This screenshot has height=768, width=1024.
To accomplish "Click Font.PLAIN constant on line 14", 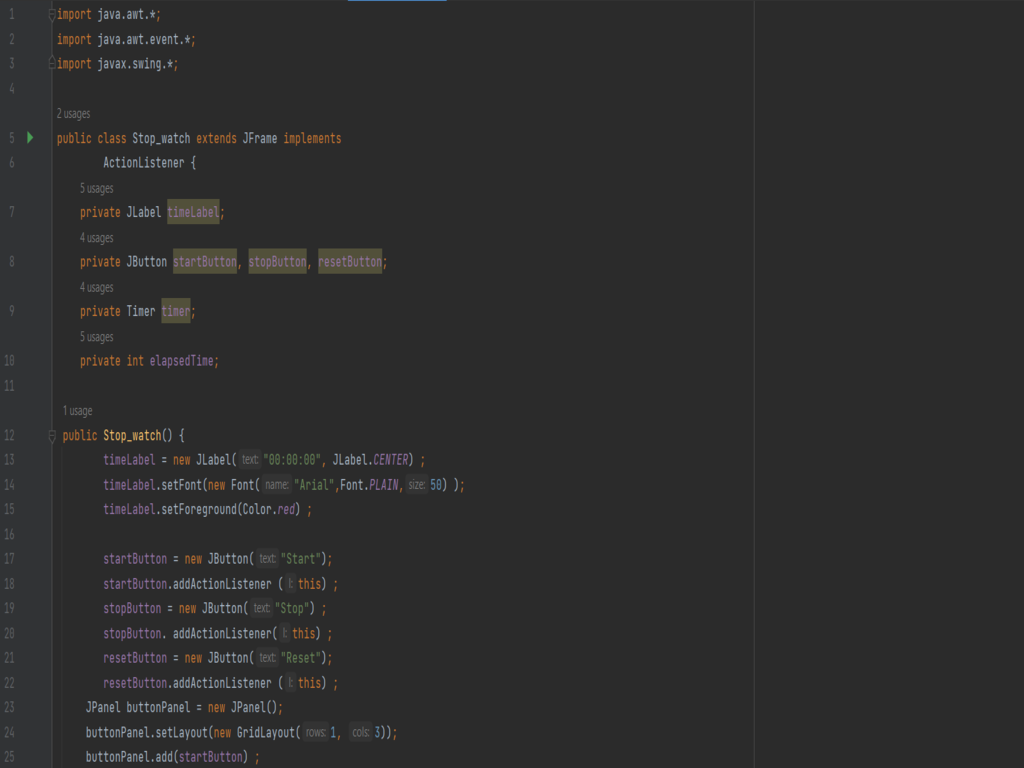I will pos(368,485).
